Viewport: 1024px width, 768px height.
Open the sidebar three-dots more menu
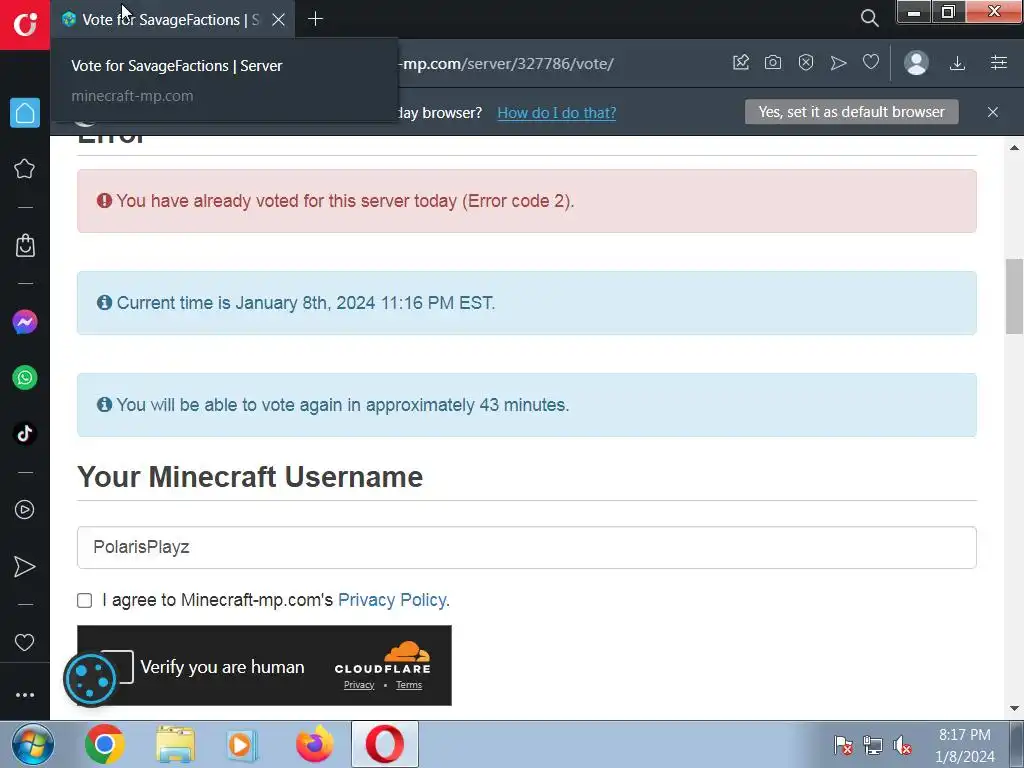click(25, 695)
